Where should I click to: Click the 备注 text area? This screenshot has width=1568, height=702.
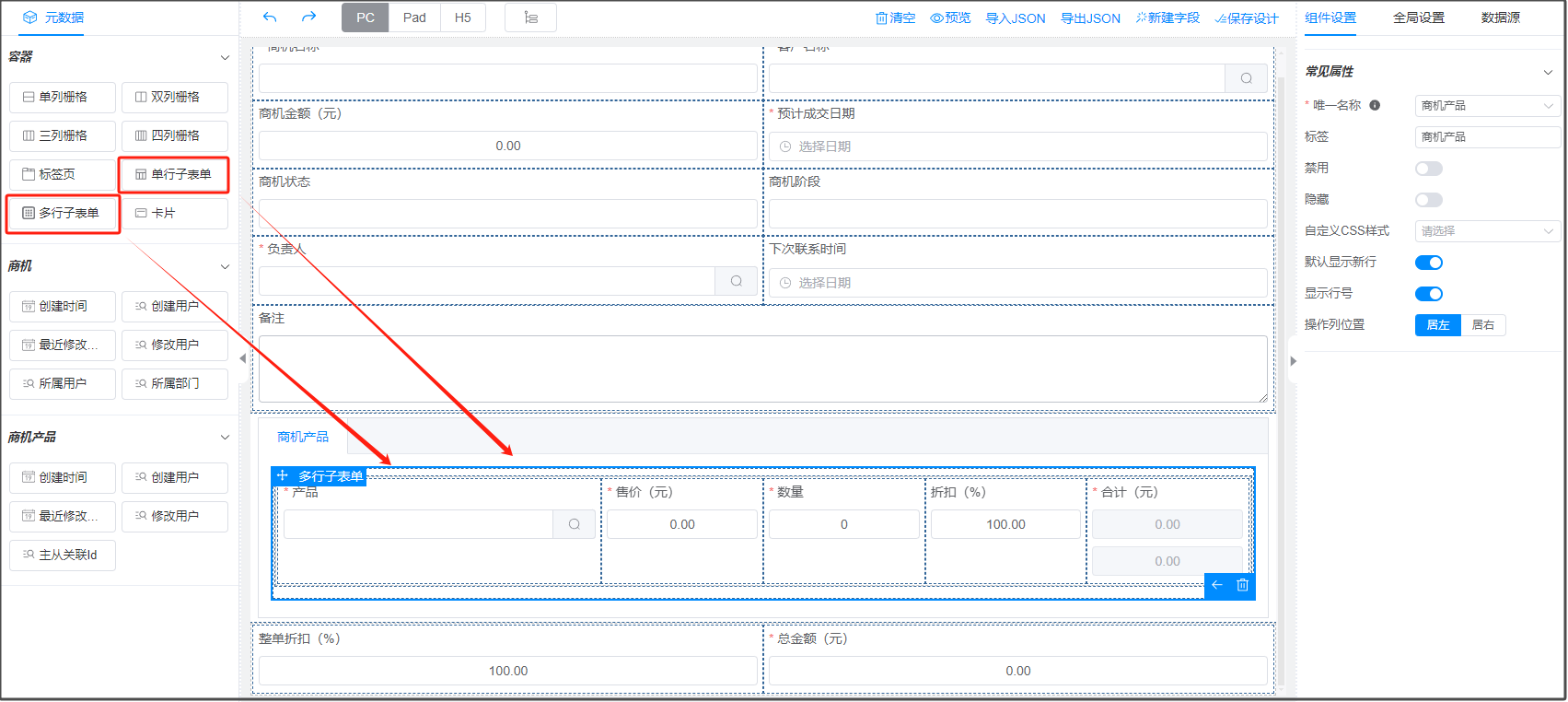(762, 369)
